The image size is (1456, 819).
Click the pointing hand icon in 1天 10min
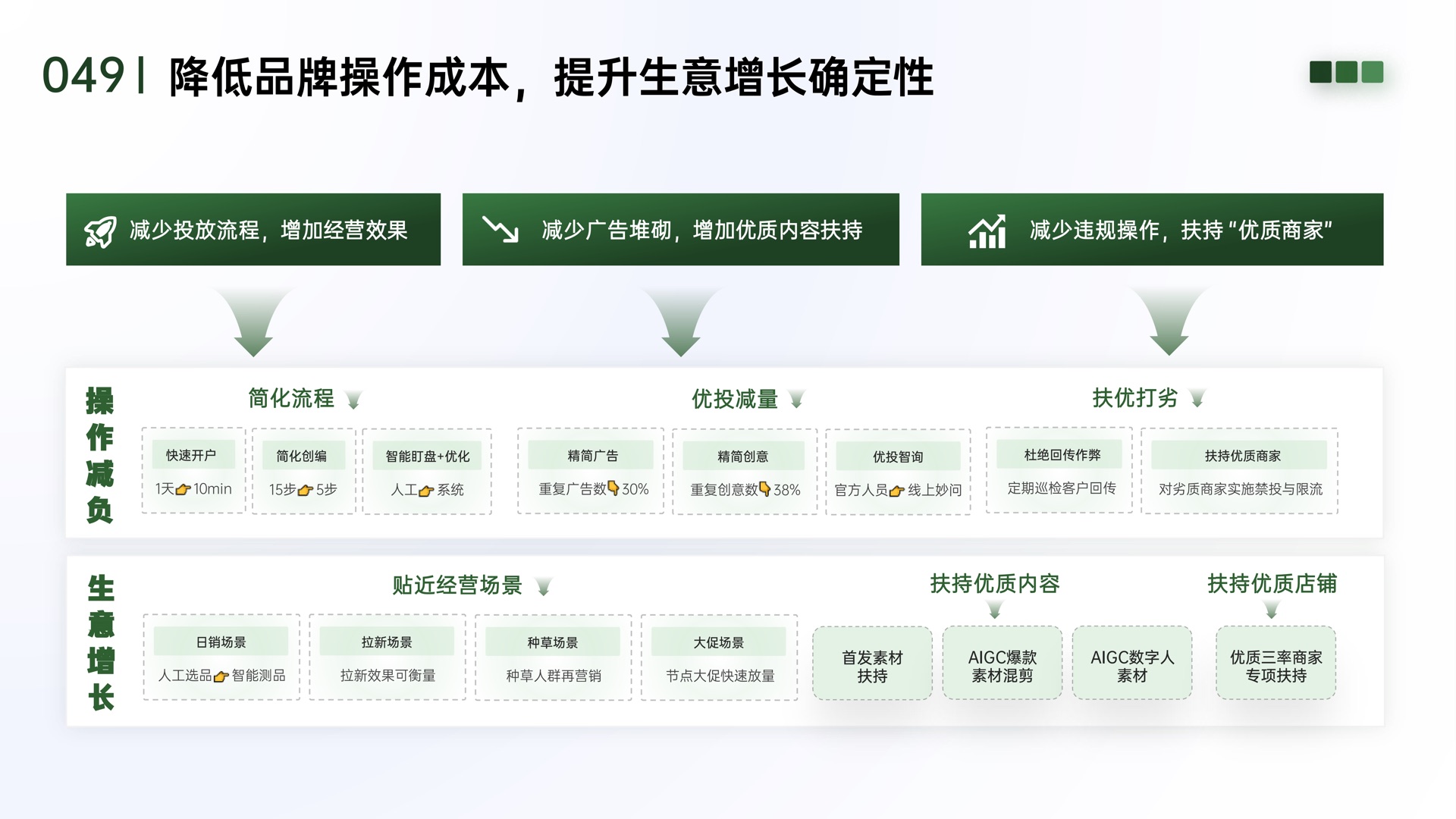(x=184, y=490)
